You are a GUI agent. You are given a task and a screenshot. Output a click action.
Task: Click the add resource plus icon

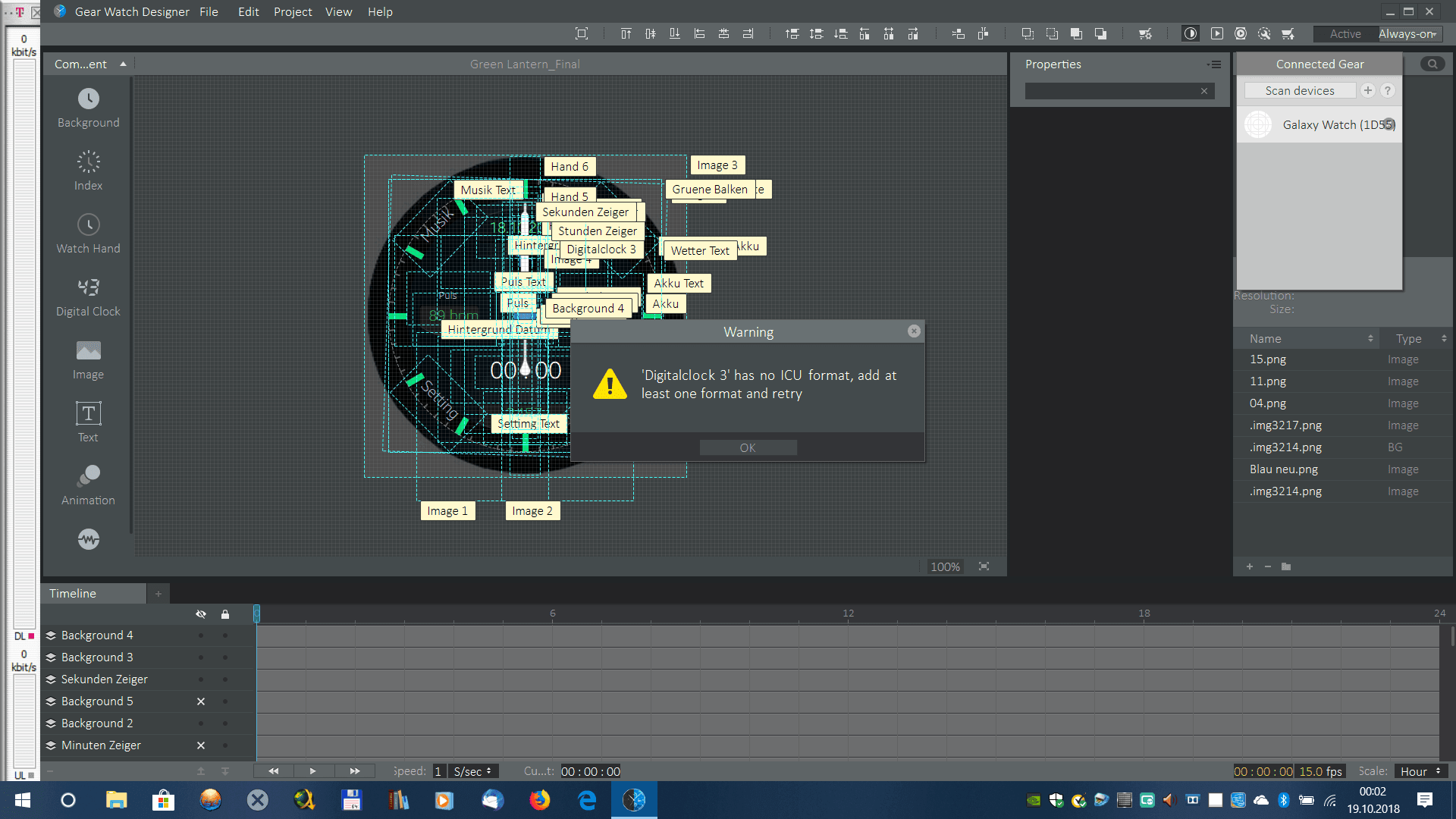pos(1249,566)
